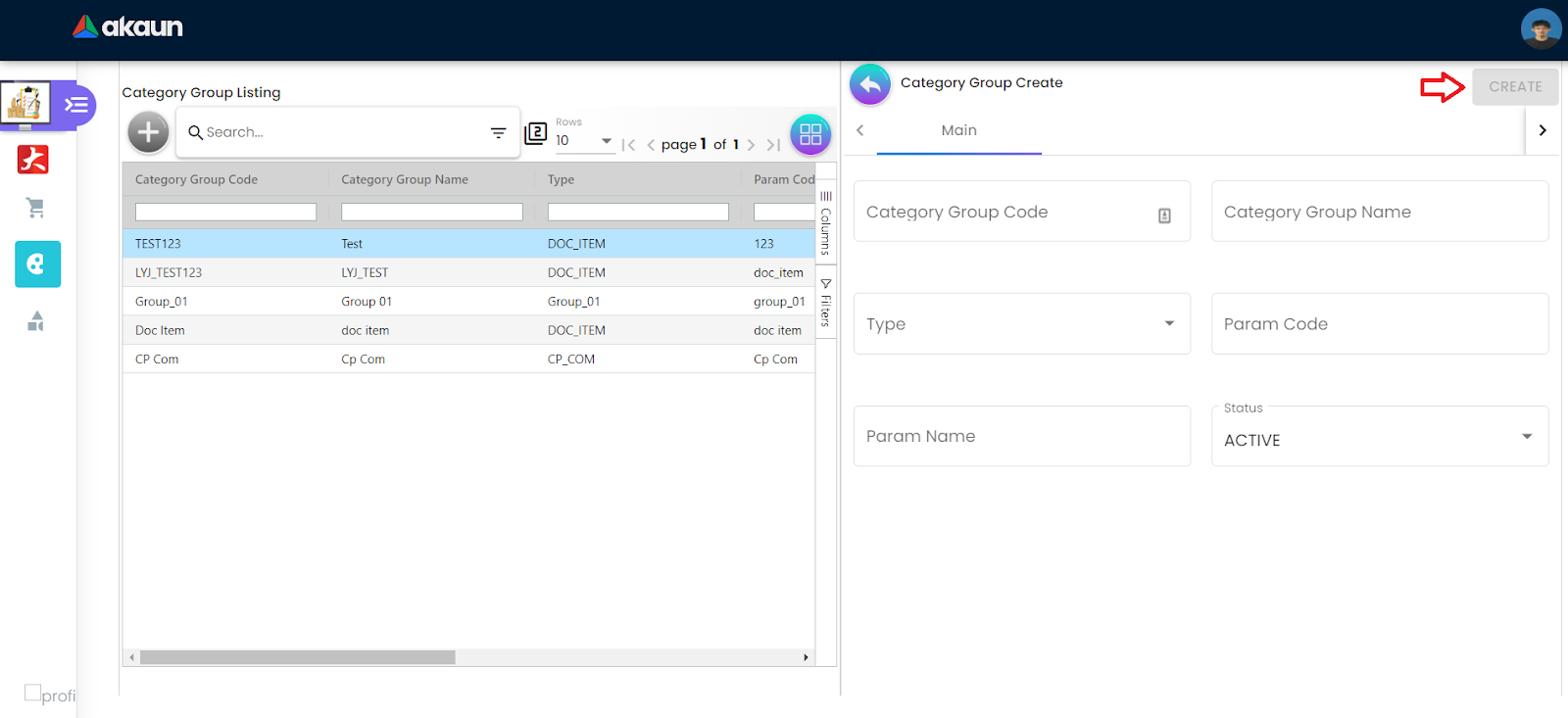Viewport: 1568px width, 718px height.
Task: Open the shopping cart sidebar icon
Action: 36,208
